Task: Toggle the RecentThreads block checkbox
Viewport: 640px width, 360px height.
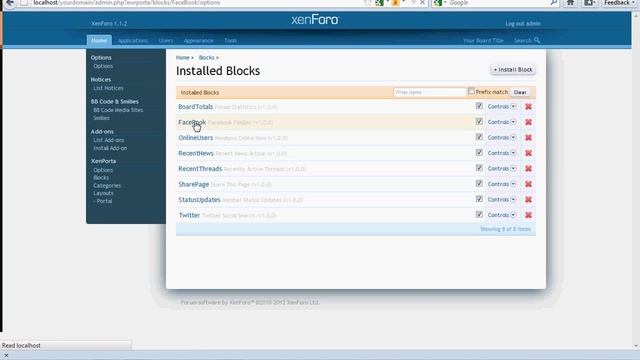Action: [x=479, y=168]
